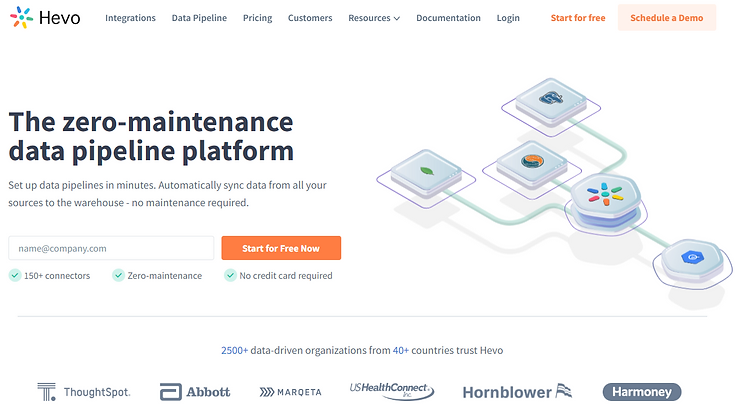Click the '40+' countries text
This screenshot has width=740, height=410.
(401, 351)
